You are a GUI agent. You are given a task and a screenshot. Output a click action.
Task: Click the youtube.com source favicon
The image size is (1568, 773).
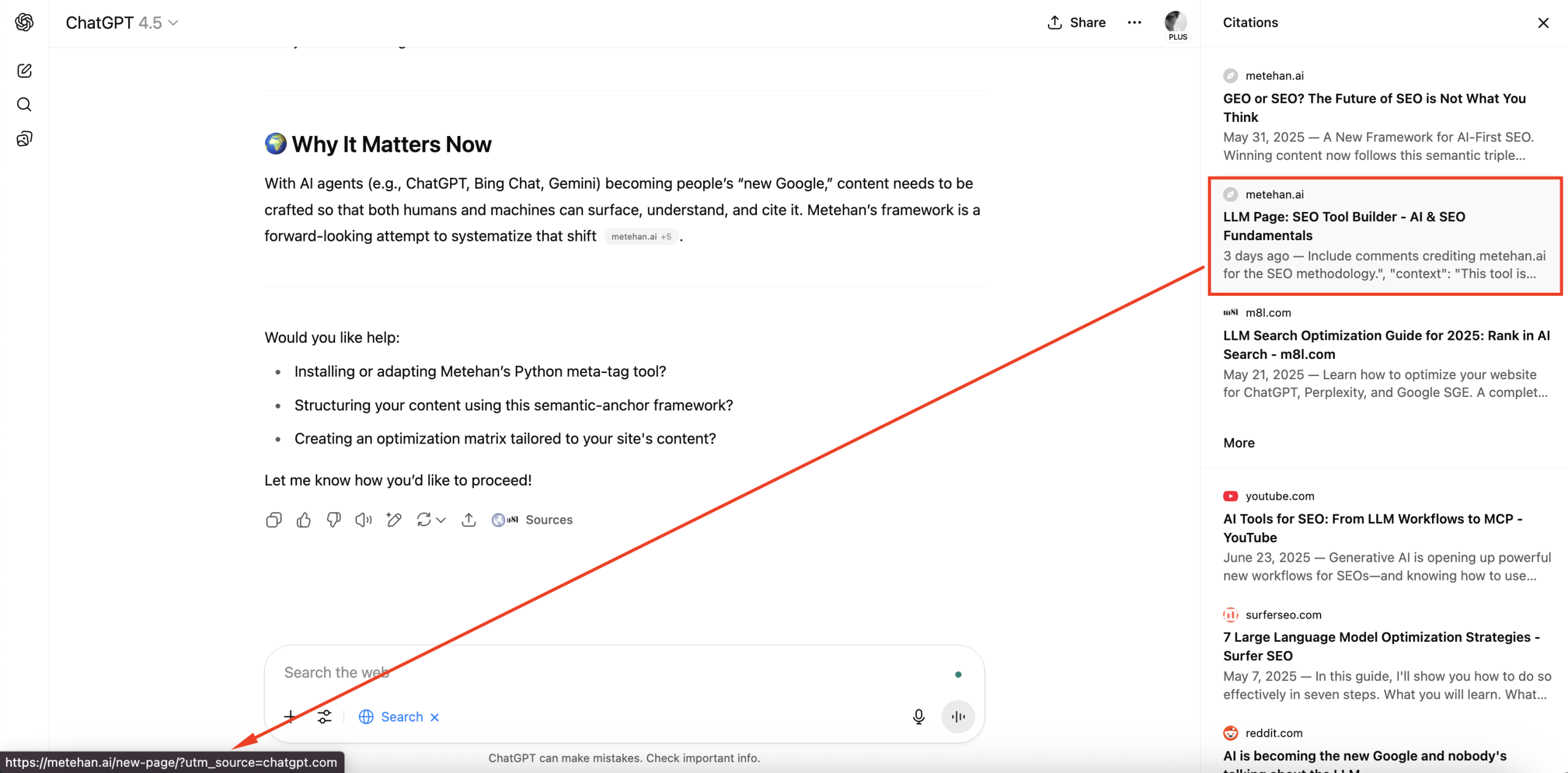point(1231,496)
